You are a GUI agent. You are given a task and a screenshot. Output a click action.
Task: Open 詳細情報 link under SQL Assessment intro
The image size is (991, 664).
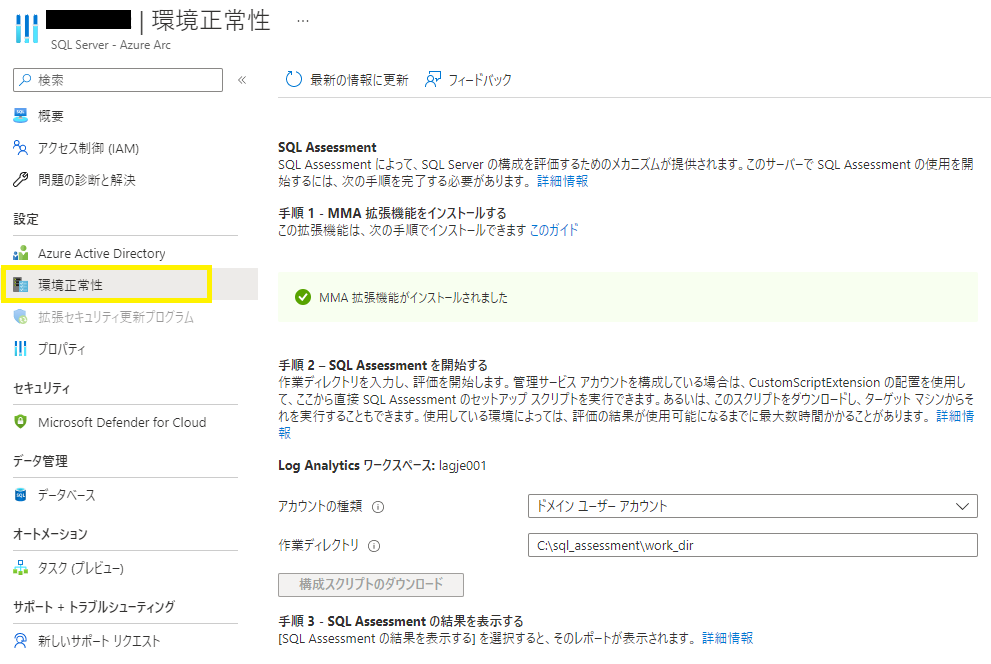point(562,181)
